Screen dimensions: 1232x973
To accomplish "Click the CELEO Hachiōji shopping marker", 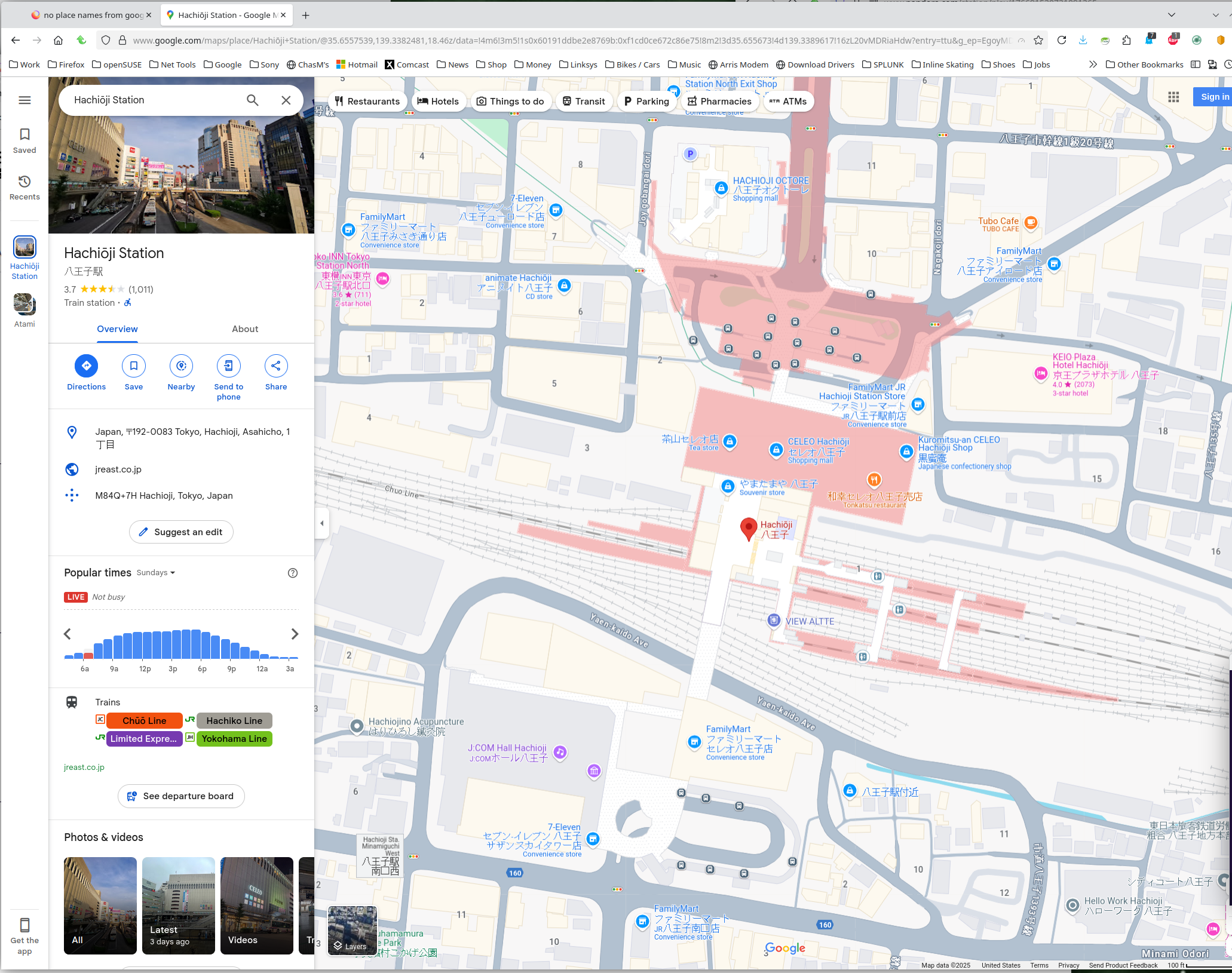I will click(776, 450).
